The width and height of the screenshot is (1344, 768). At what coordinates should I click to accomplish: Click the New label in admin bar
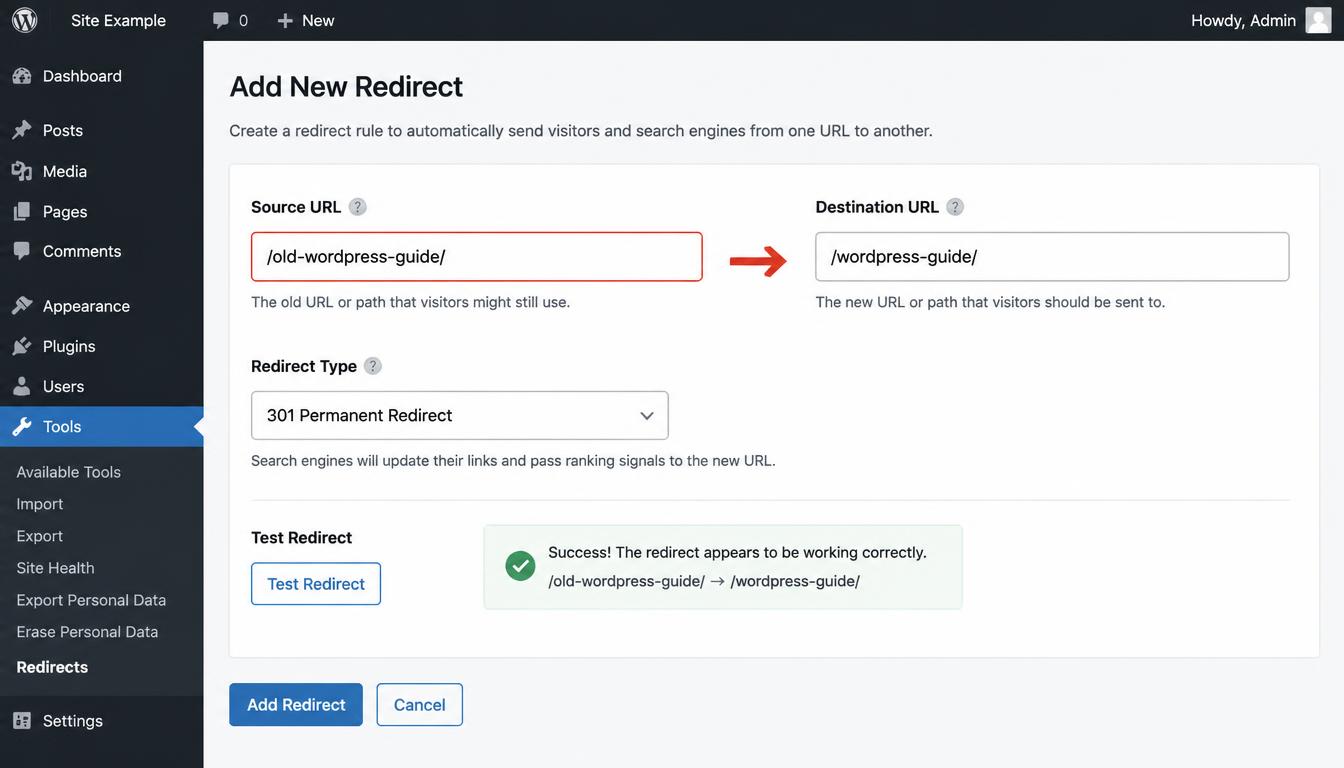click(318, 20)
